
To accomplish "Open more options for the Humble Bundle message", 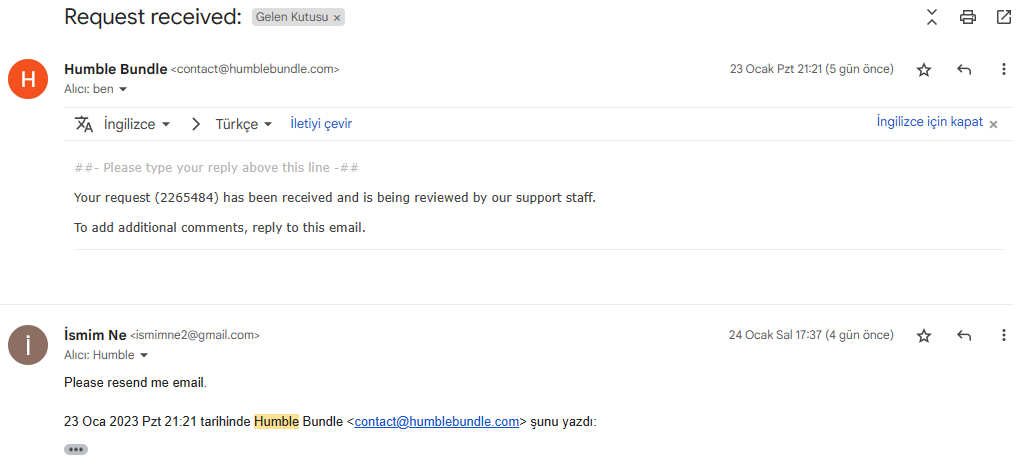I will coord(1003,70).
